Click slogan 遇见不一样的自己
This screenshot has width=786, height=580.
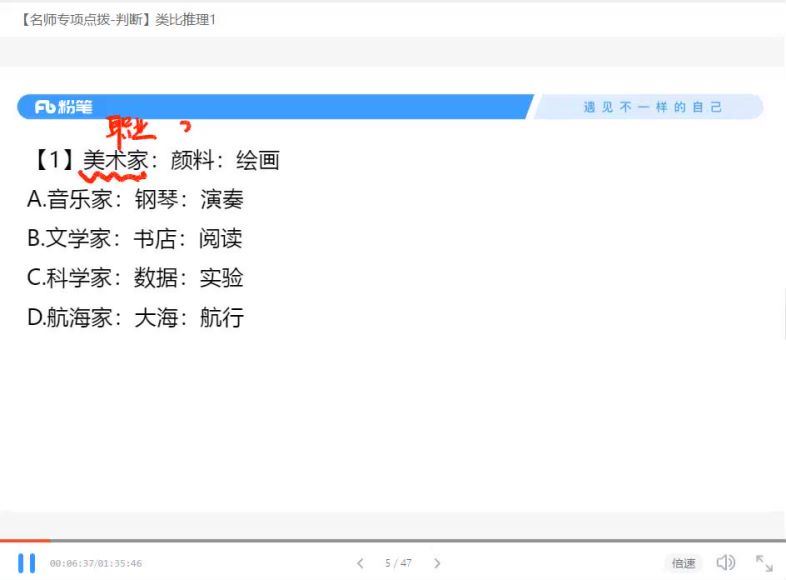(653, 107)
